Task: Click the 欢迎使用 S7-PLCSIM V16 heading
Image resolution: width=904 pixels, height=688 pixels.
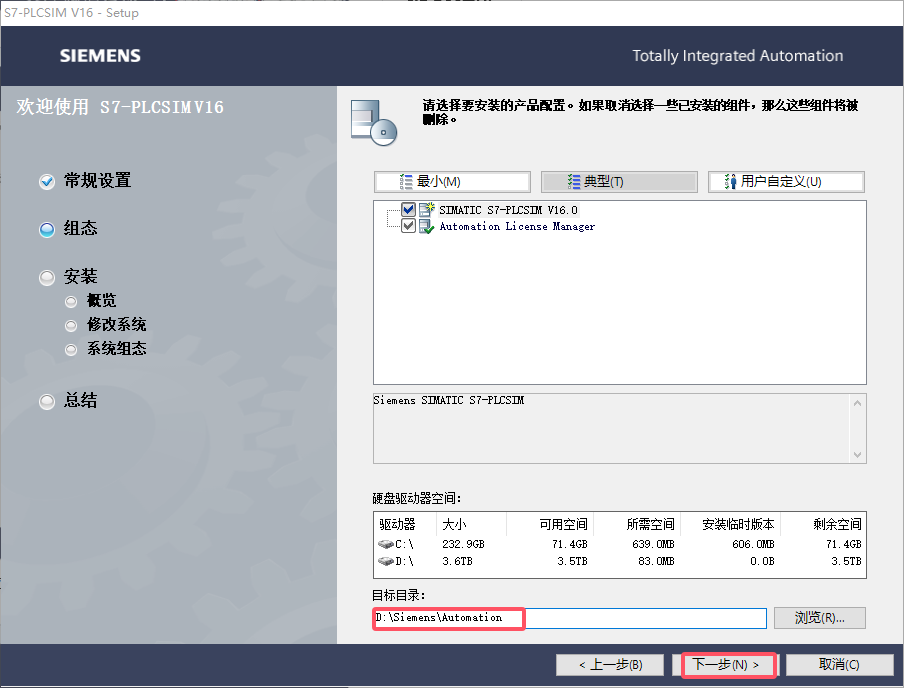Action: click(120, 107)
